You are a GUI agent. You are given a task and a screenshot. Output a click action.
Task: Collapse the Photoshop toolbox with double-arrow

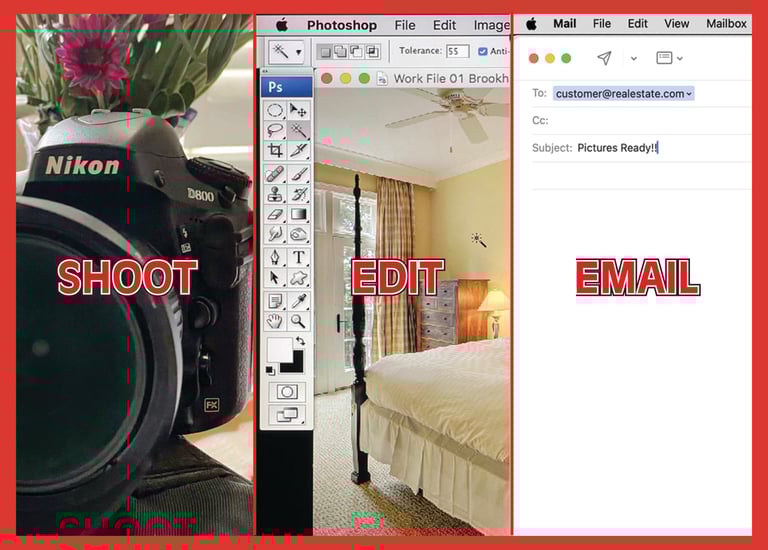(265, 72)
